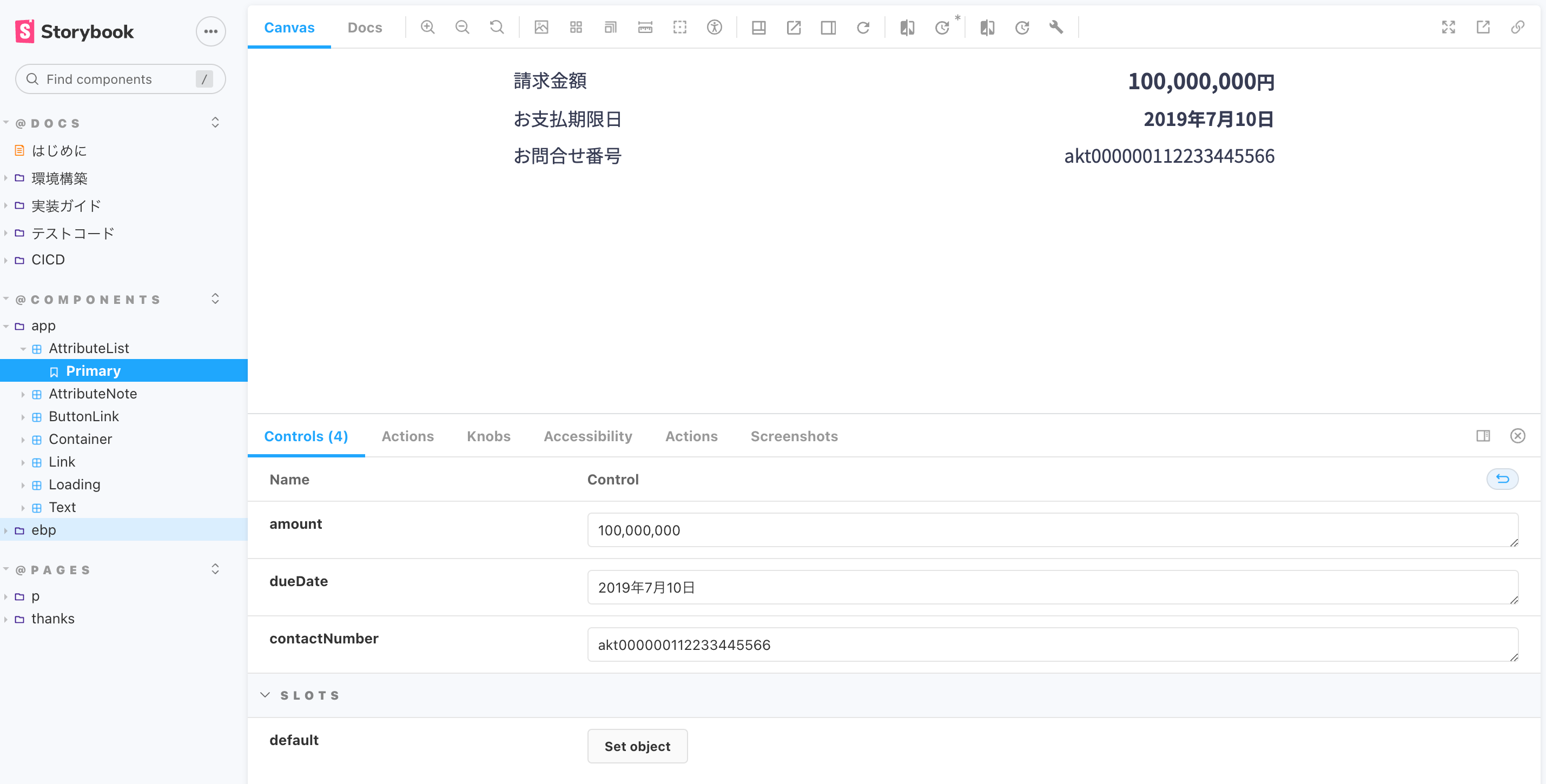The height and width of the screenshot is (784, 1546).
Task: Click the zoom in icon
Action: (x=427, y=28)
